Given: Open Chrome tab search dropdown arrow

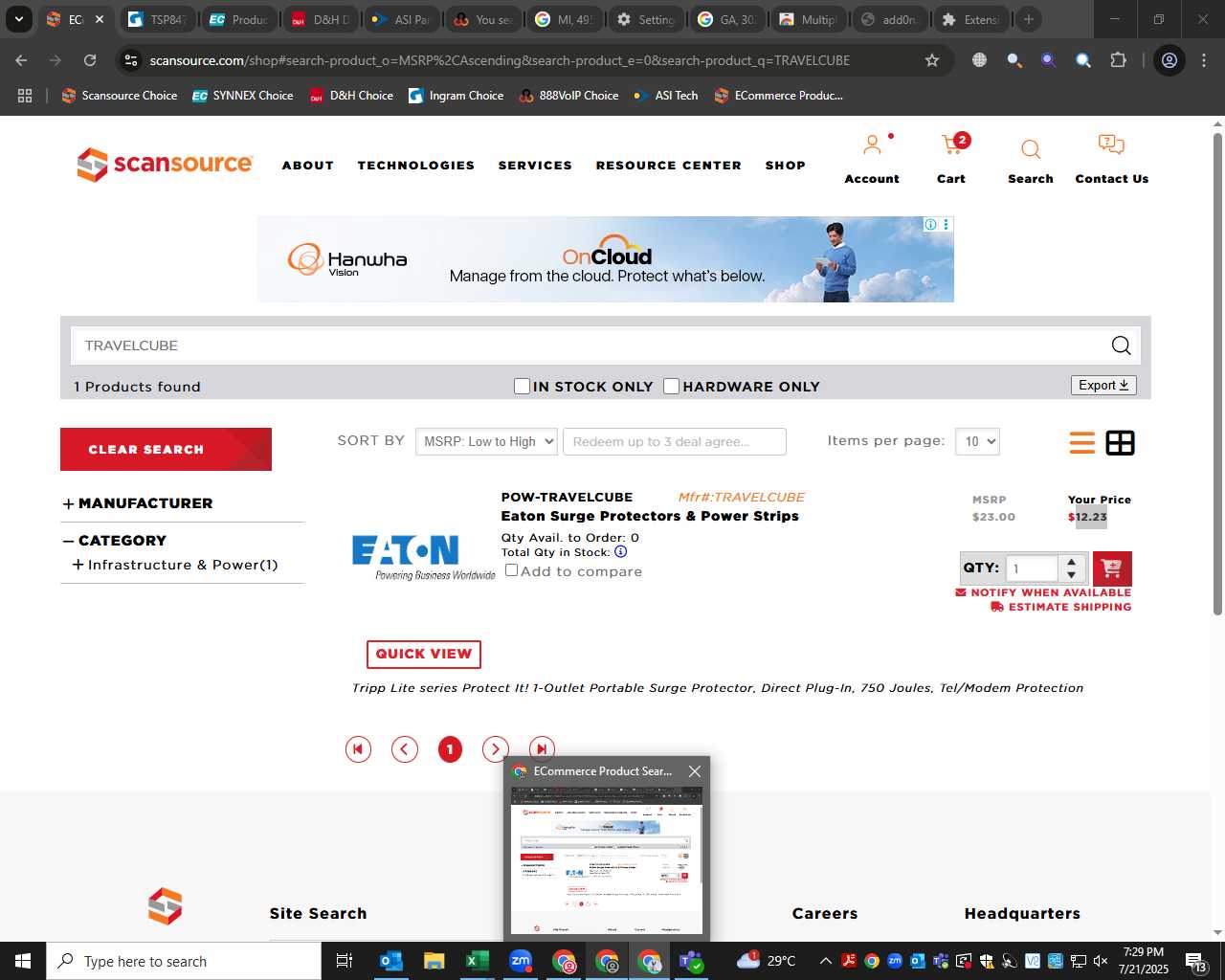Looking at the screenshot, I should click(18, 19).
